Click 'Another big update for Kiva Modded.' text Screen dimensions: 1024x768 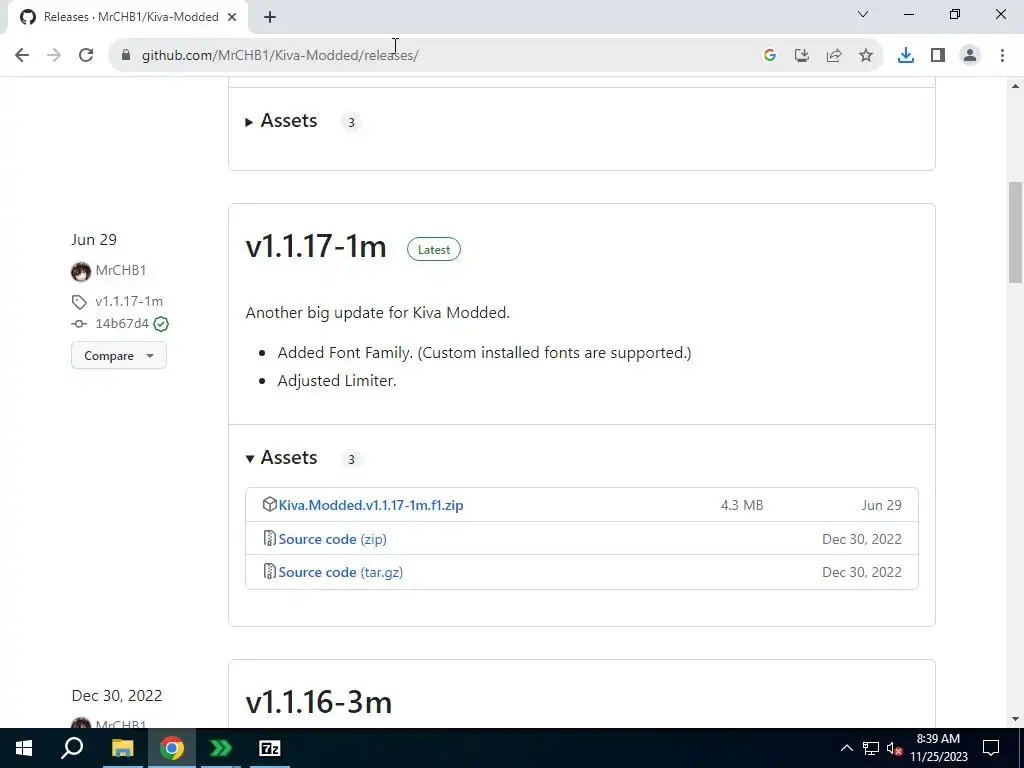tap(377, 313)
